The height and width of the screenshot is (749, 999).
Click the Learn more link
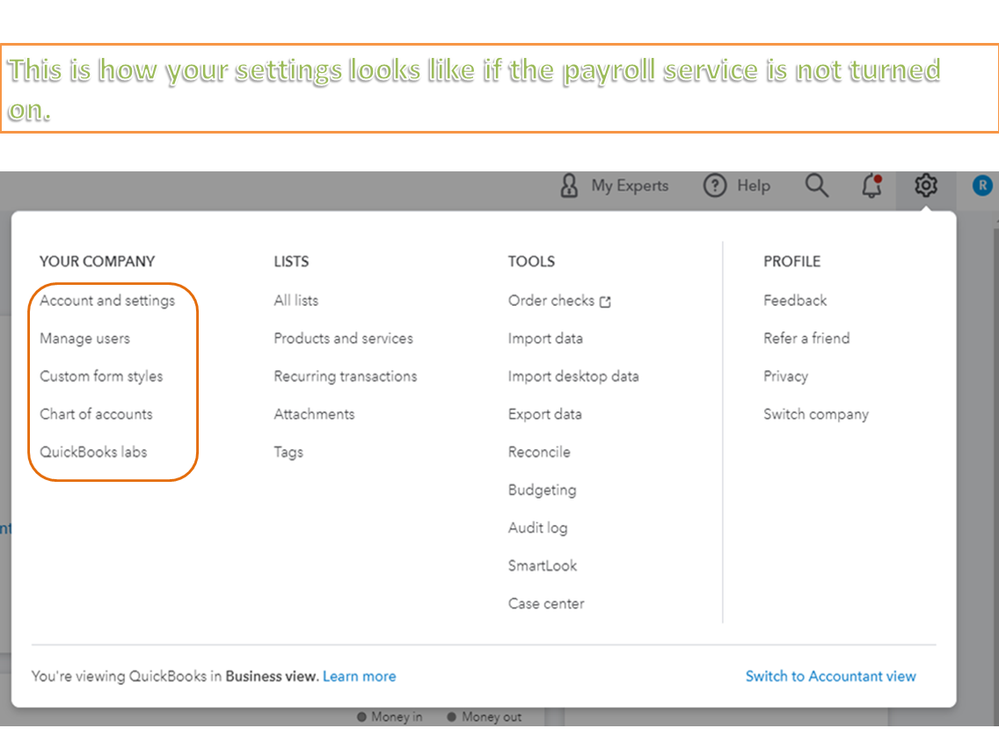pyautogui.click(x=359, y=676)
